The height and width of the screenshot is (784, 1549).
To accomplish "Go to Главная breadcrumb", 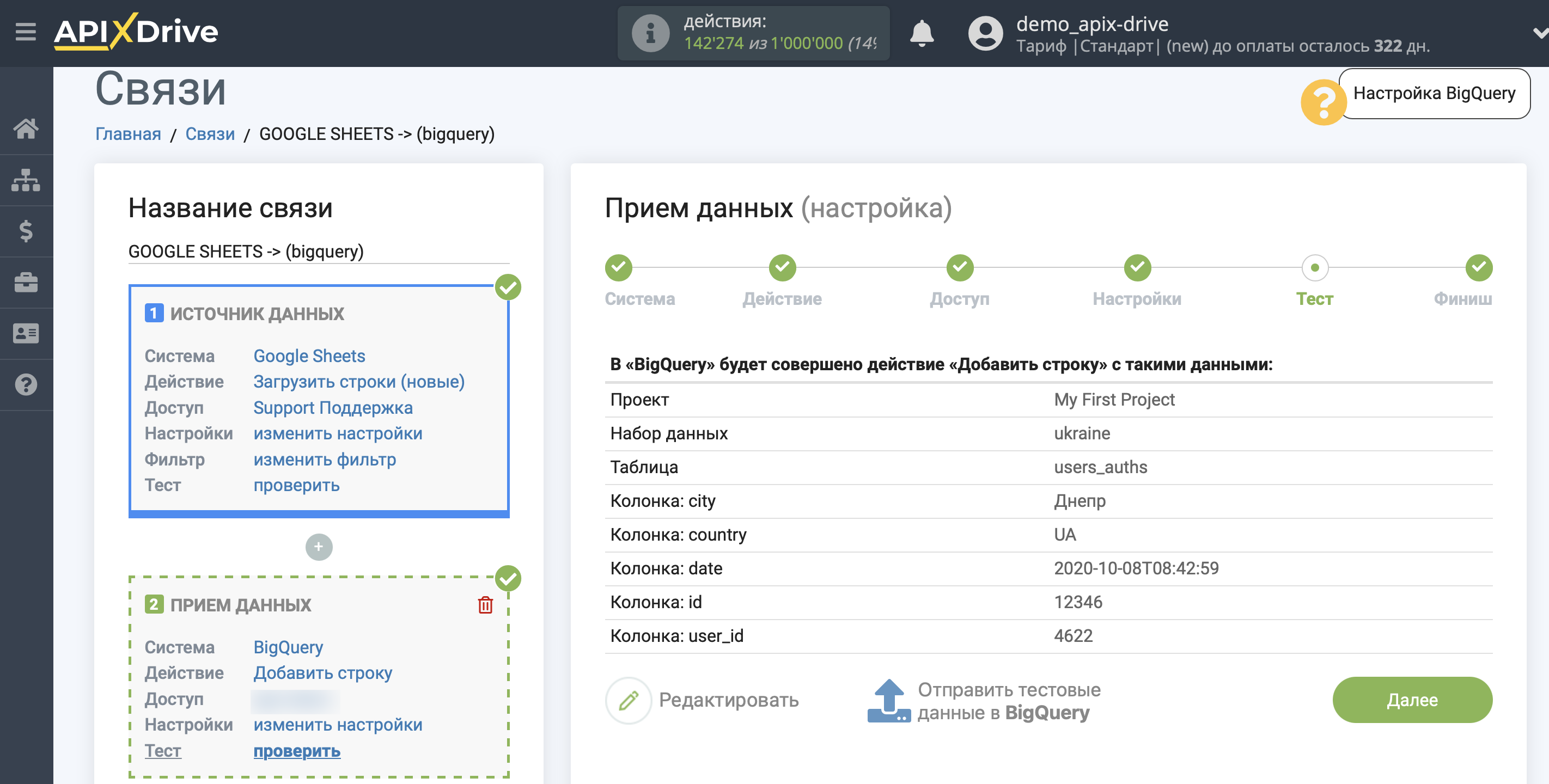I will [x=128, y=133].
